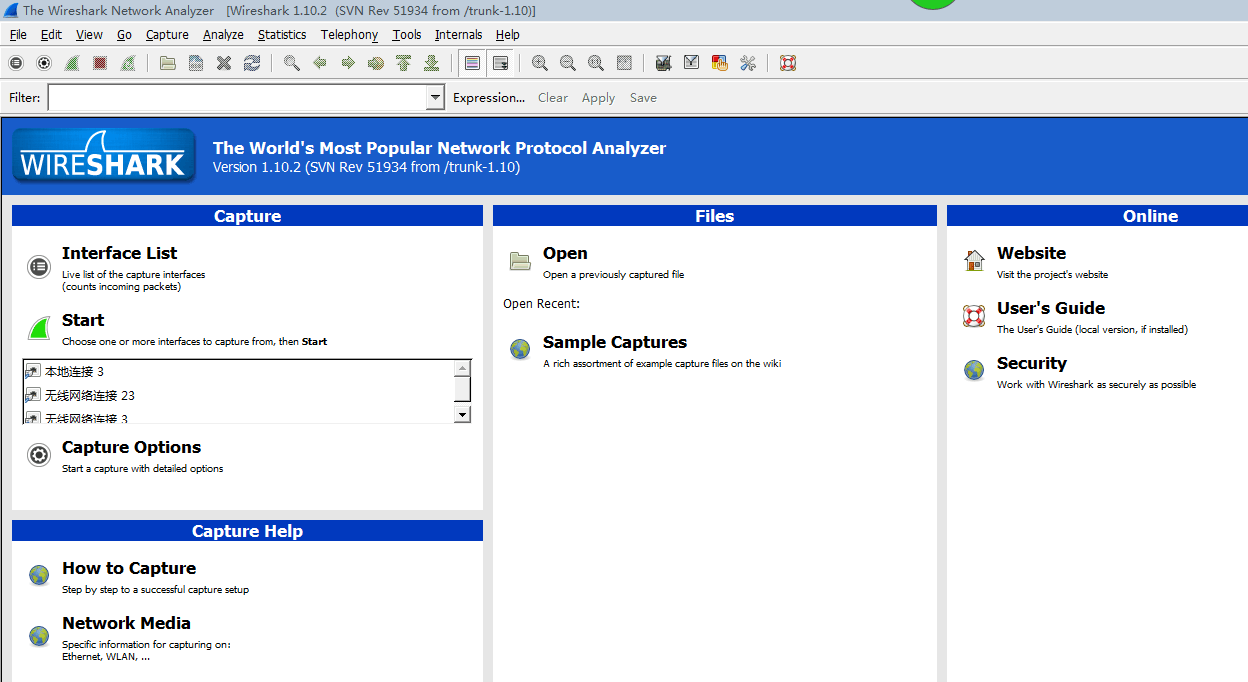Viewport: 1248px width, 682px height.
Task: Click the zoom in toolbar icon
Action: click(x=540, y=63)
